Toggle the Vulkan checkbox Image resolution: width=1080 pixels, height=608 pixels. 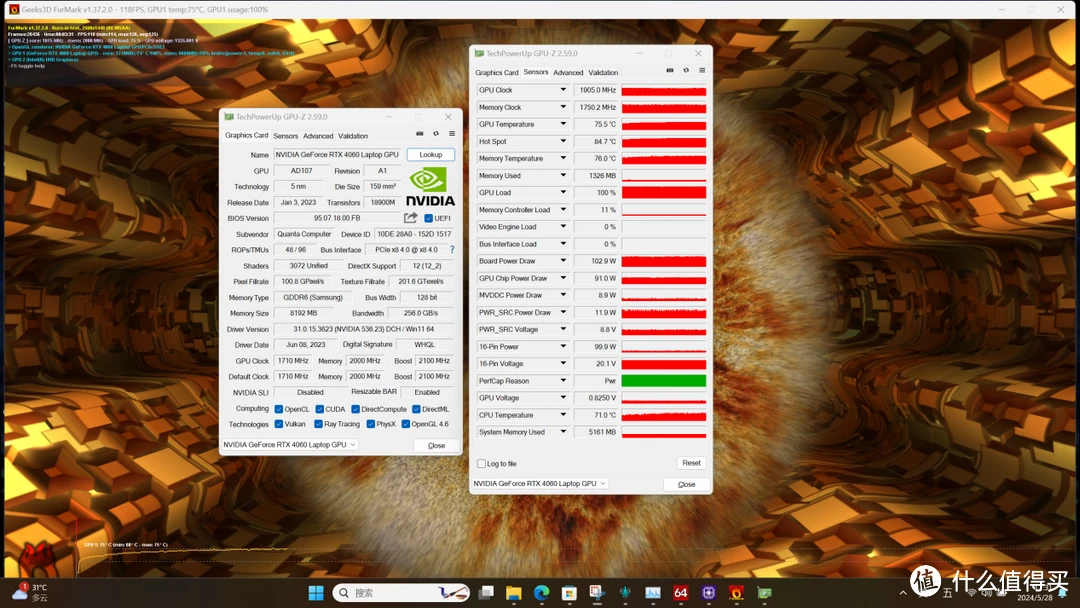(279, 424)
